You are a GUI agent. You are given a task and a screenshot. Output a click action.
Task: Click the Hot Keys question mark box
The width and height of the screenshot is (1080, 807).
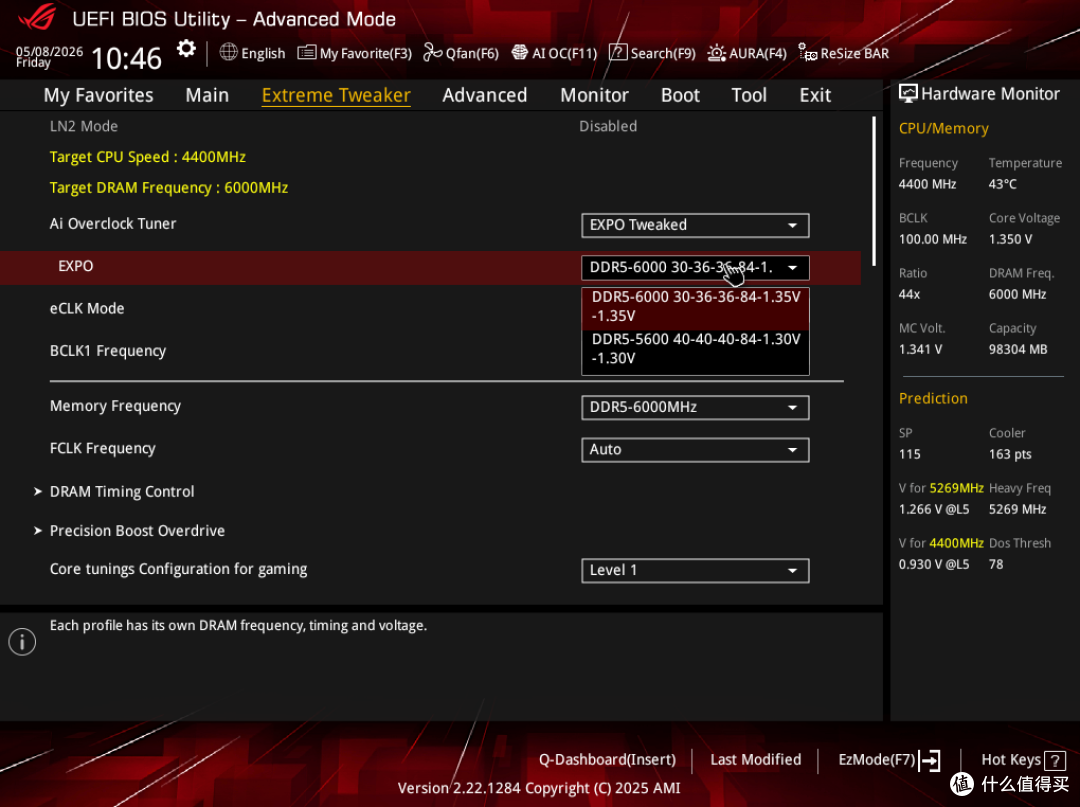click(1055, 760)
